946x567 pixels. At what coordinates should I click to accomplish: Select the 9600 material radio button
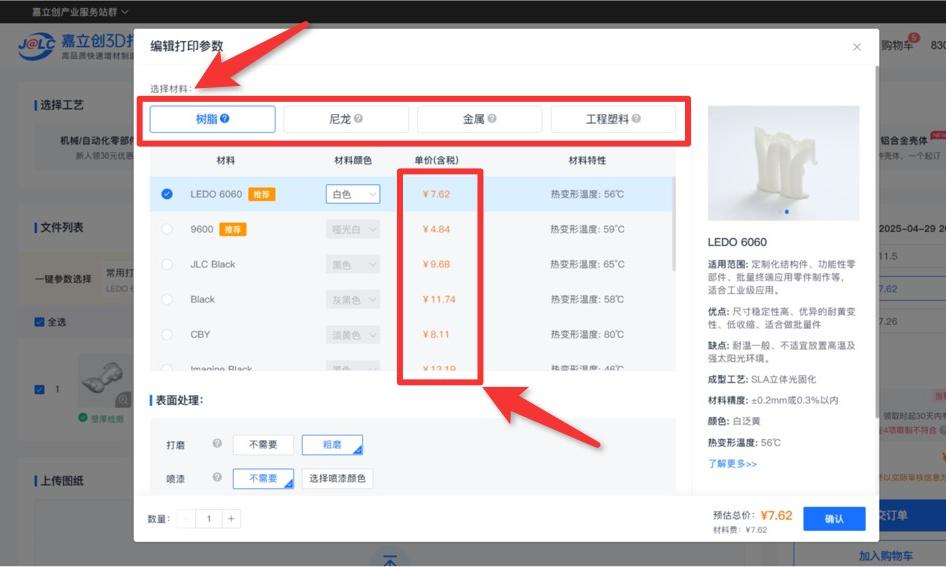point(167,229)
